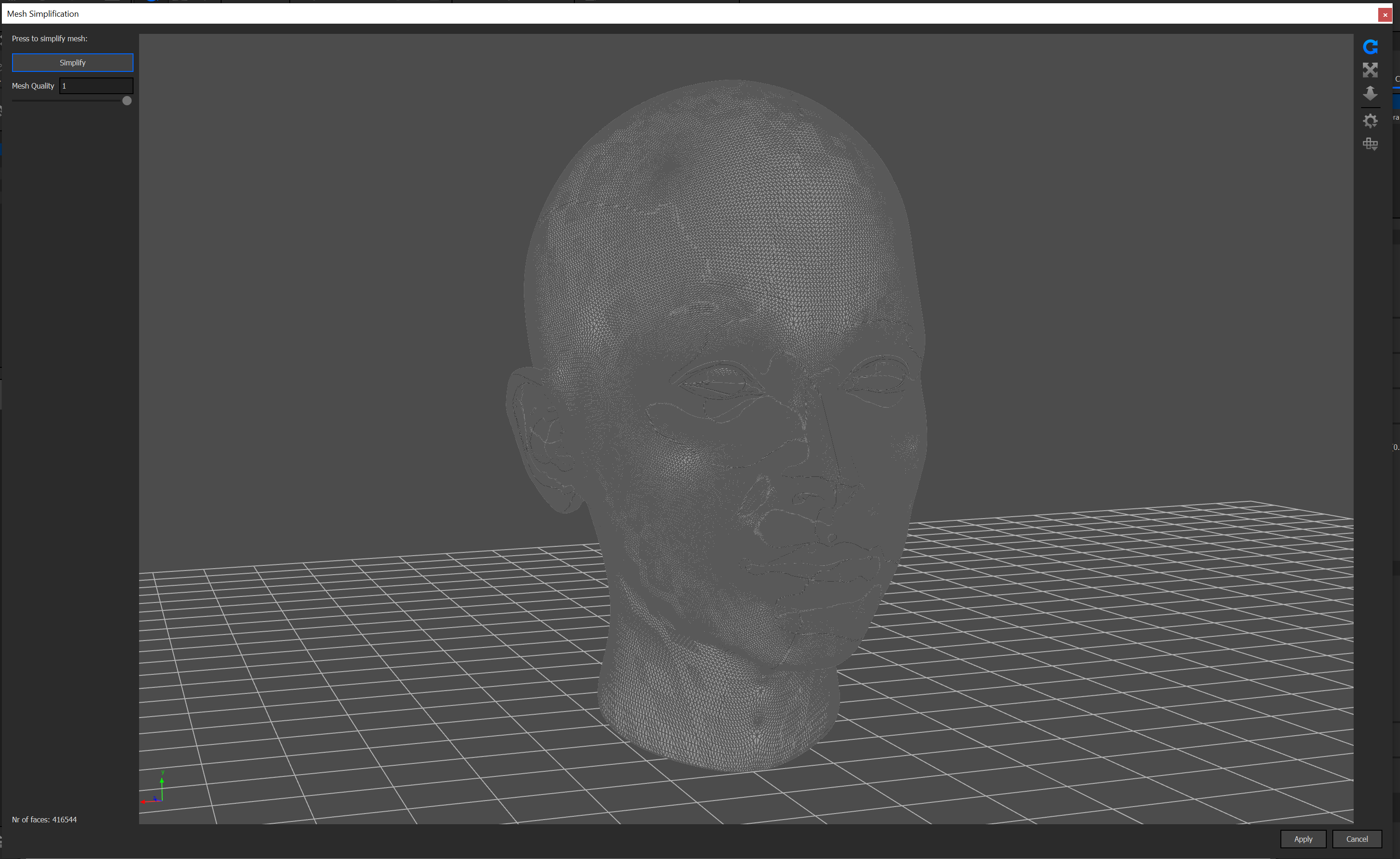Image resolution: width=1400 pixels, height=859 pixels.
Task: Click the 'Nr of faces: 416544' status text
Action: [45, 820]
